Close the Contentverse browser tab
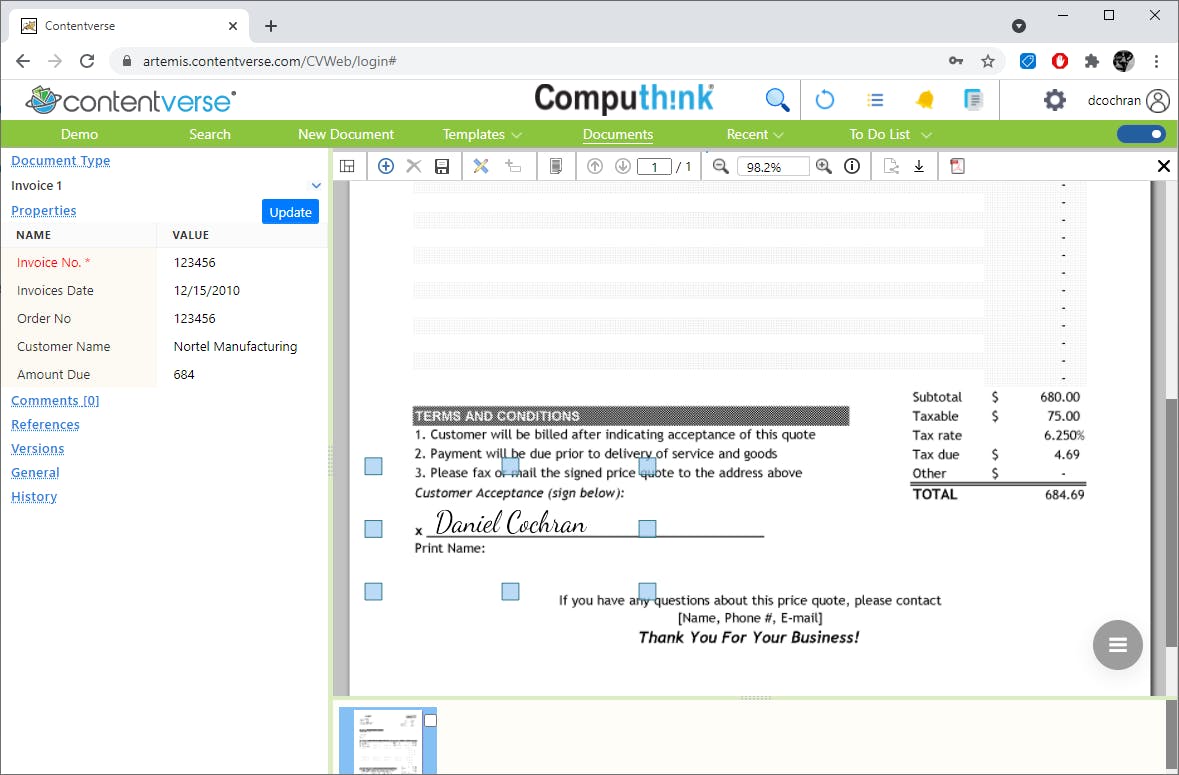1179x775 pixels. pos(233,26)
